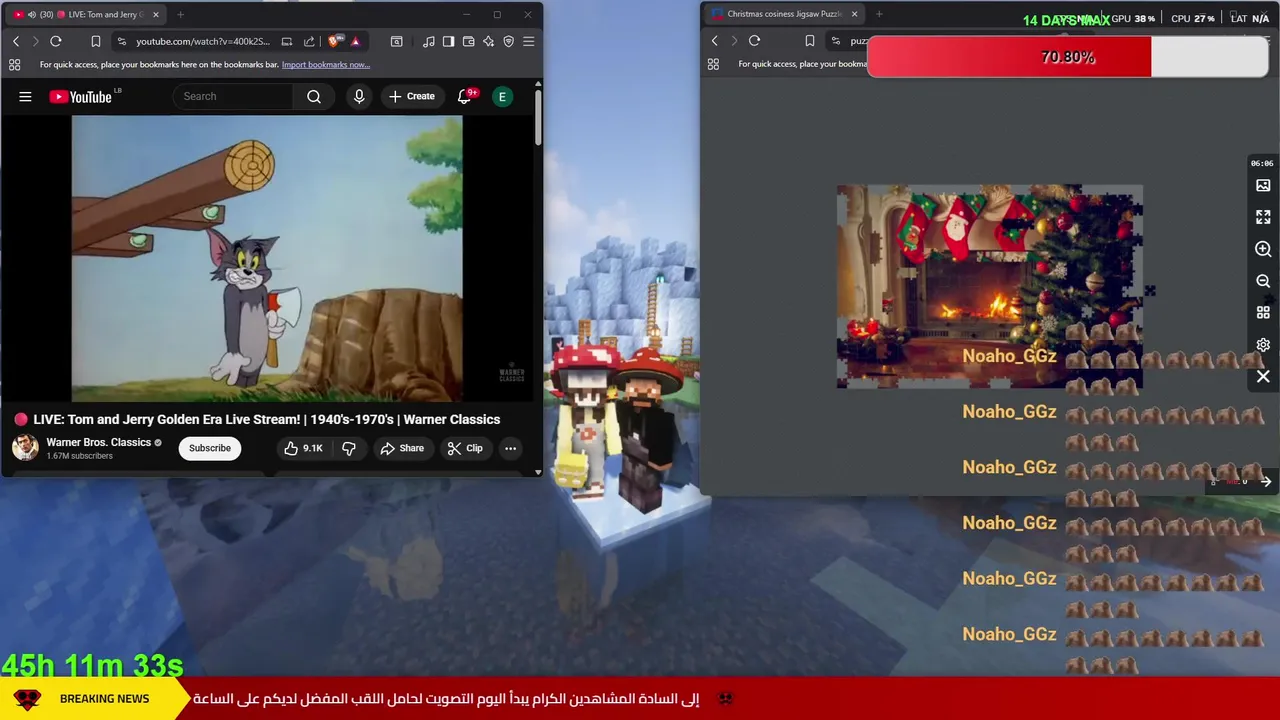Open the Brave Rewards triangle icon
The image size is (1280, 720).
tap(355, 41)
